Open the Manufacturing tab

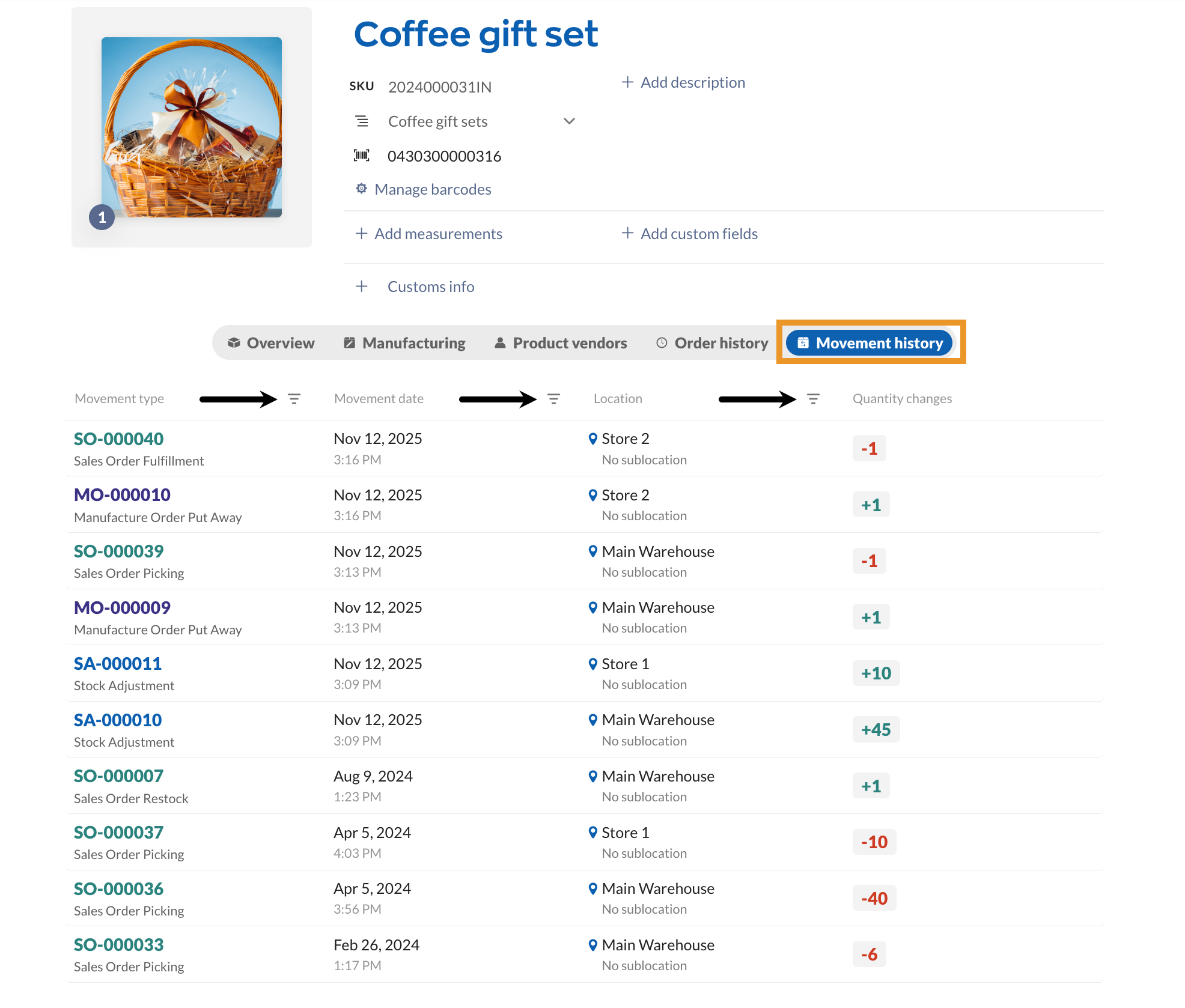coord(404,343)
